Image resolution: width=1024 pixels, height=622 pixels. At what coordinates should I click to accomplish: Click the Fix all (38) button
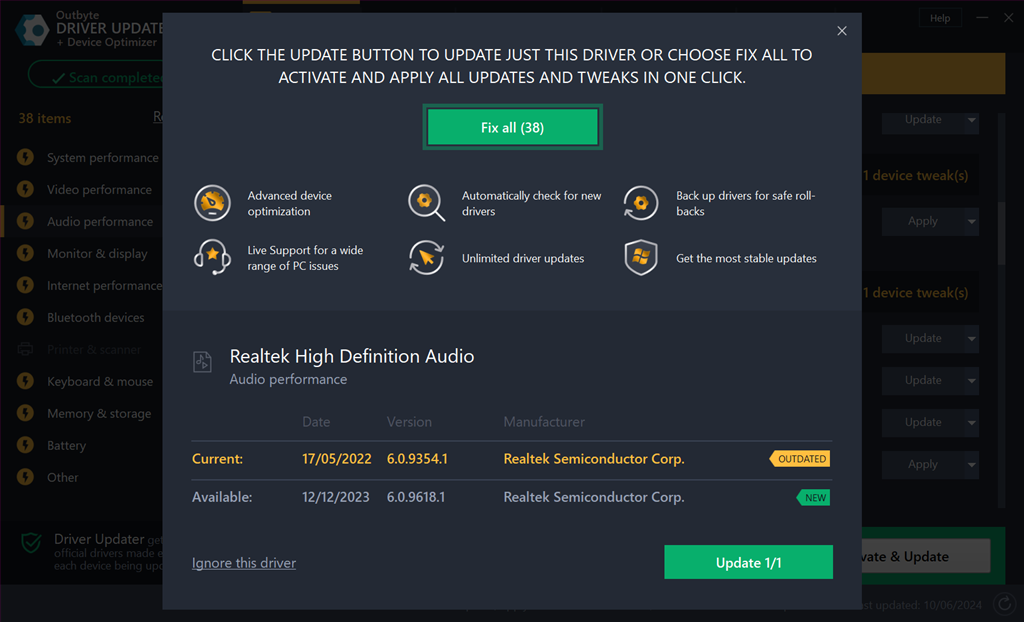(x=512, y=127)
